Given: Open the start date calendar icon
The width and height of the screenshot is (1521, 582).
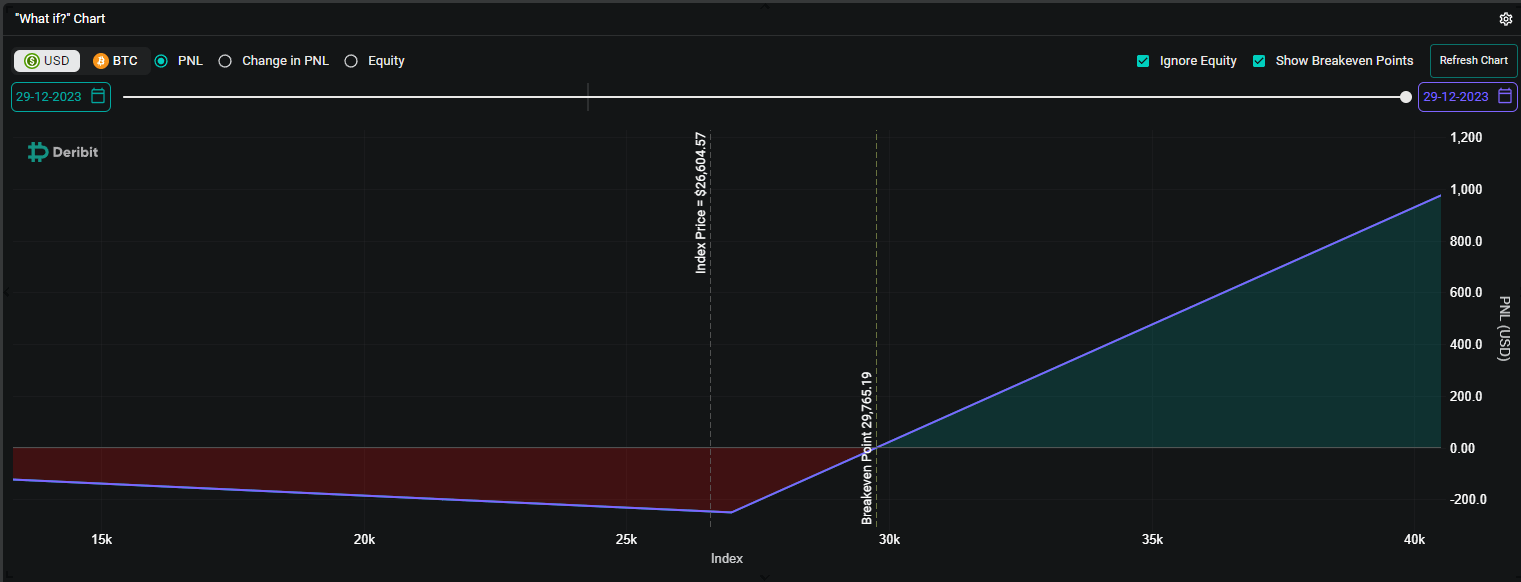Looking at the screenshot, I should point(98,97).
